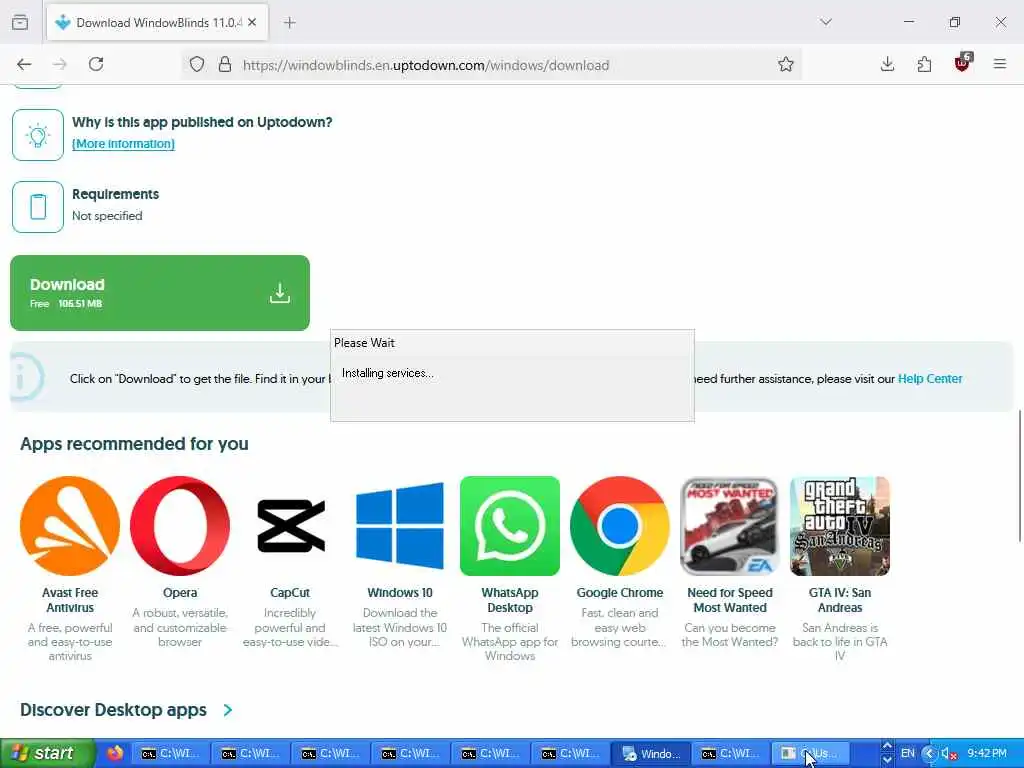This screenshot has height=768, width=1024.
Task: Open Need for Speed Most Wanted thumbnail
Action: click(729, 526)
